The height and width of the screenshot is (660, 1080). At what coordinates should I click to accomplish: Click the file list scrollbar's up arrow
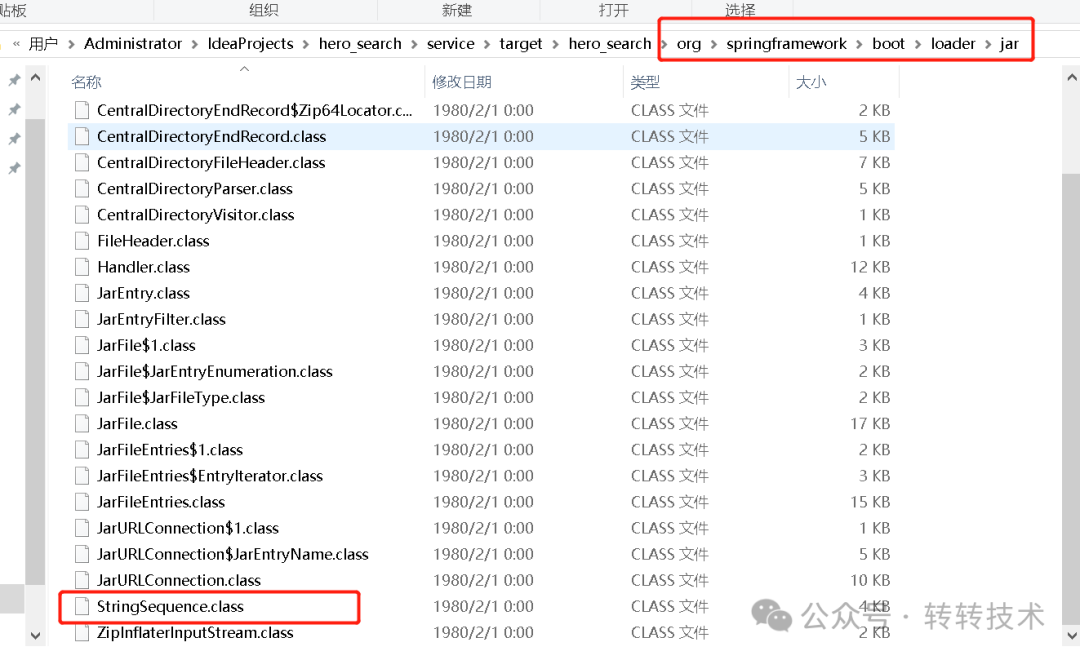click(x=1071, y=77)
